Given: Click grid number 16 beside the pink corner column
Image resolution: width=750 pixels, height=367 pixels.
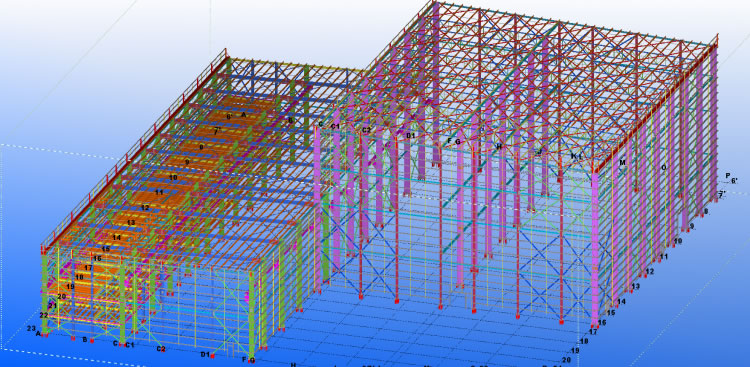Looking at the screenshot, I should point(602,323).
